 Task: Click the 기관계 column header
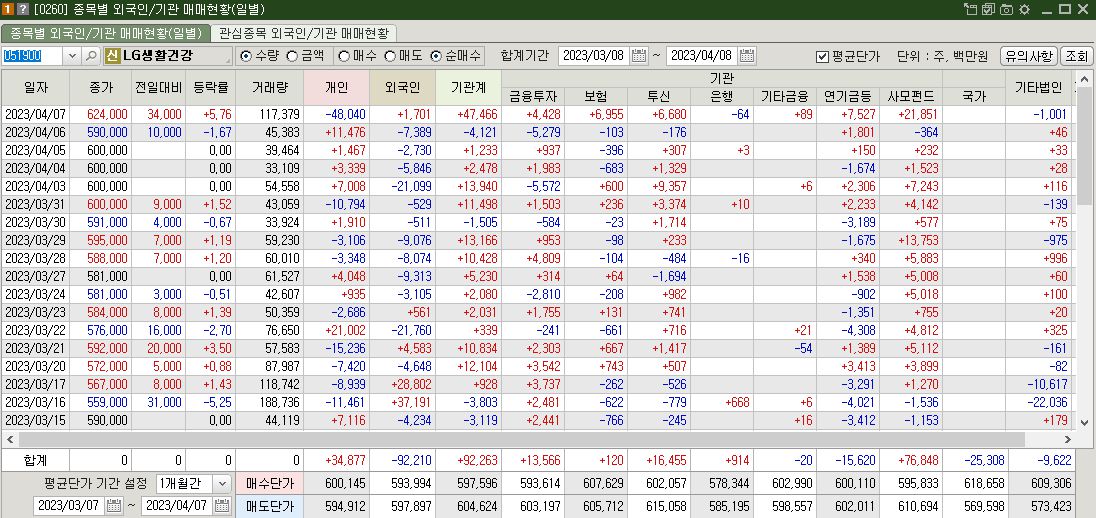468,87
